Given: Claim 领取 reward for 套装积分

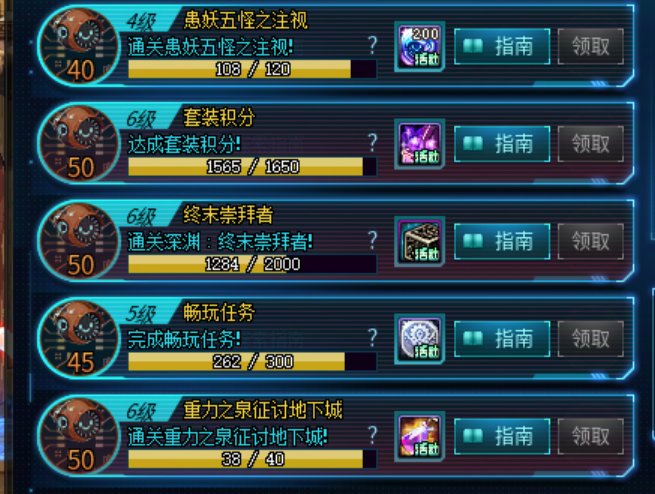Looking at the screenshot, I should coord(591,144).
